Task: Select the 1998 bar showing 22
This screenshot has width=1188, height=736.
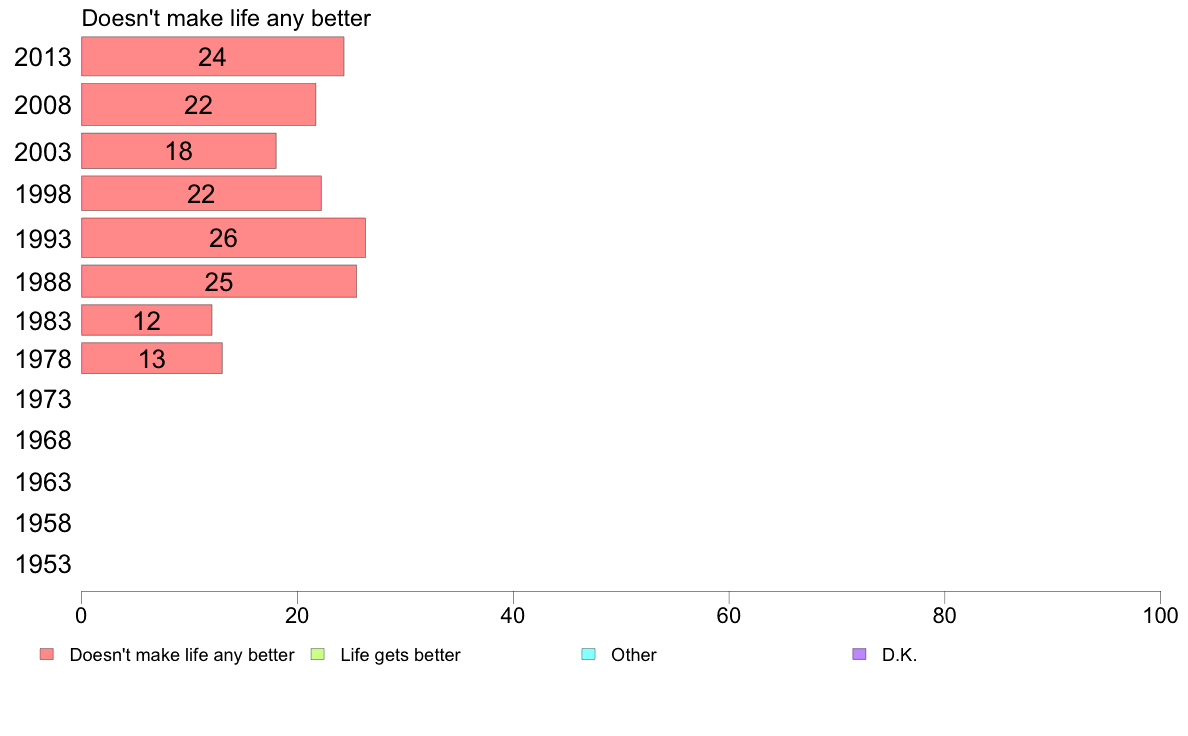Action: point(202,193)
